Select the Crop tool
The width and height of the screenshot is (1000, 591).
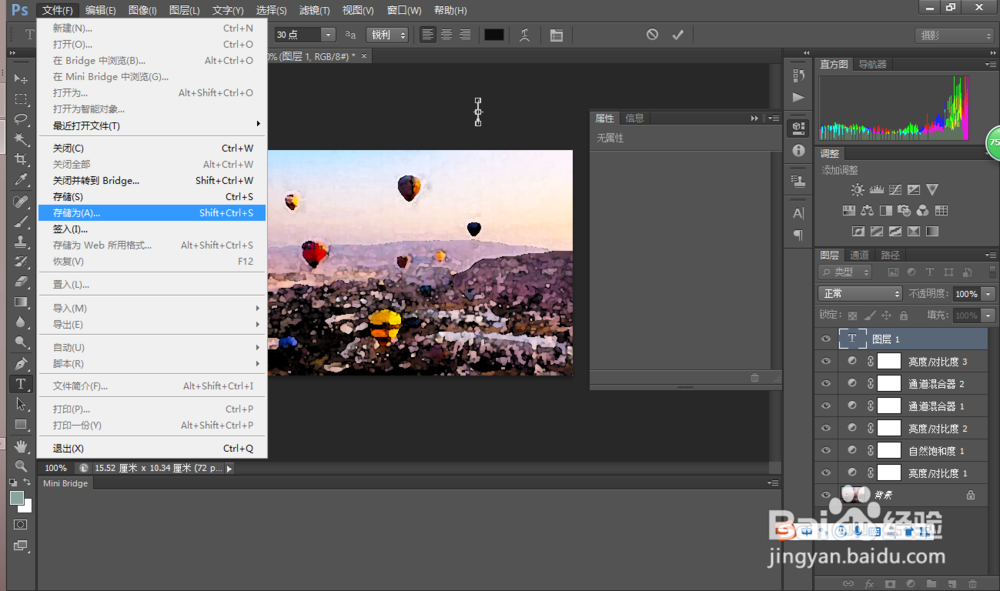tap(20, 159)
